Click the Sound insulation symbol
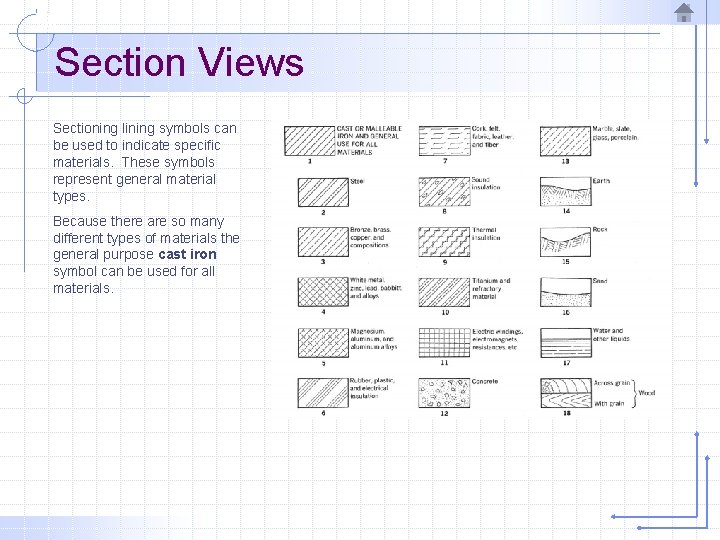 [x=444, y=192]
